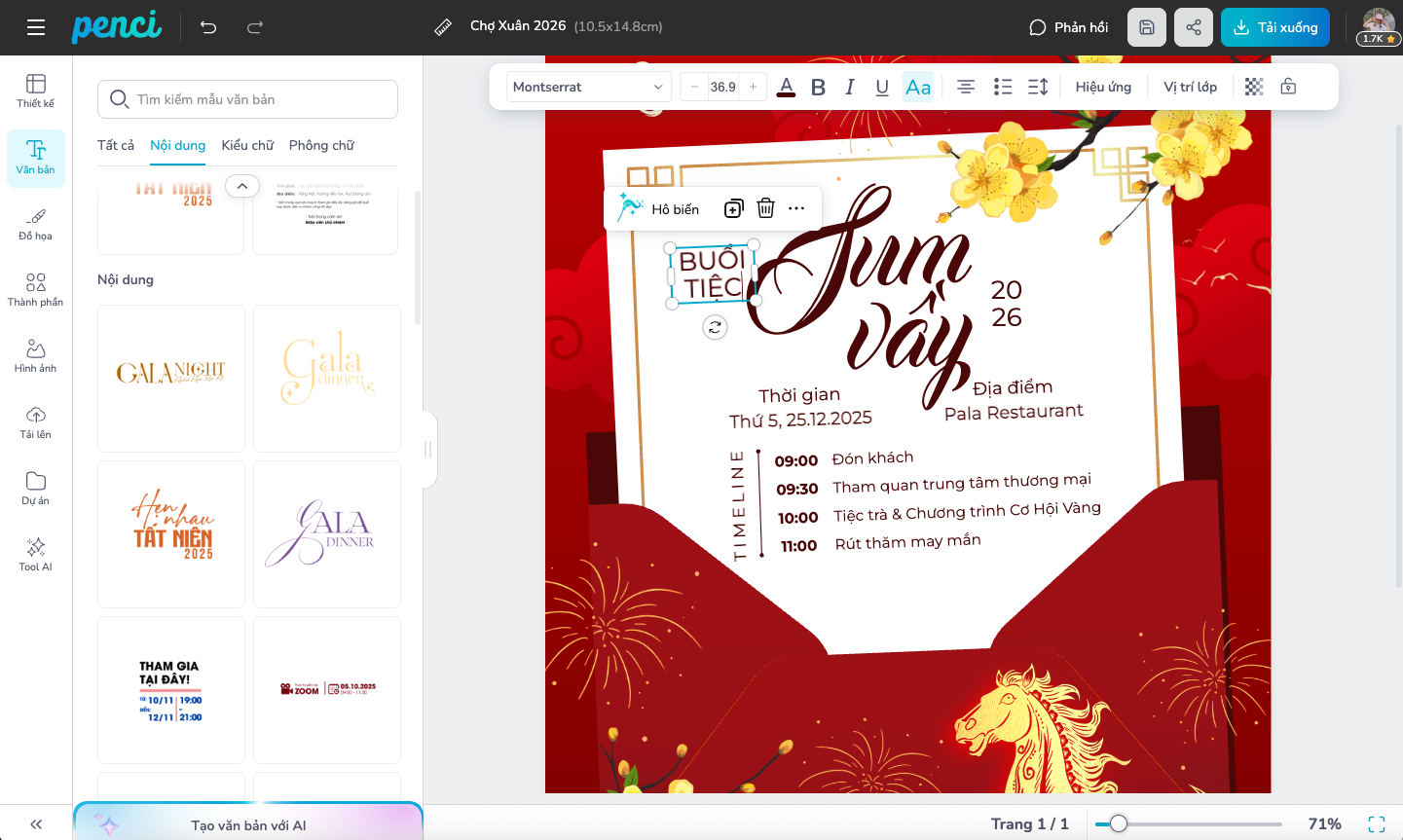Open the transparency checkerboard icon
The image size is (1403, 840).
pos(1254,87)
